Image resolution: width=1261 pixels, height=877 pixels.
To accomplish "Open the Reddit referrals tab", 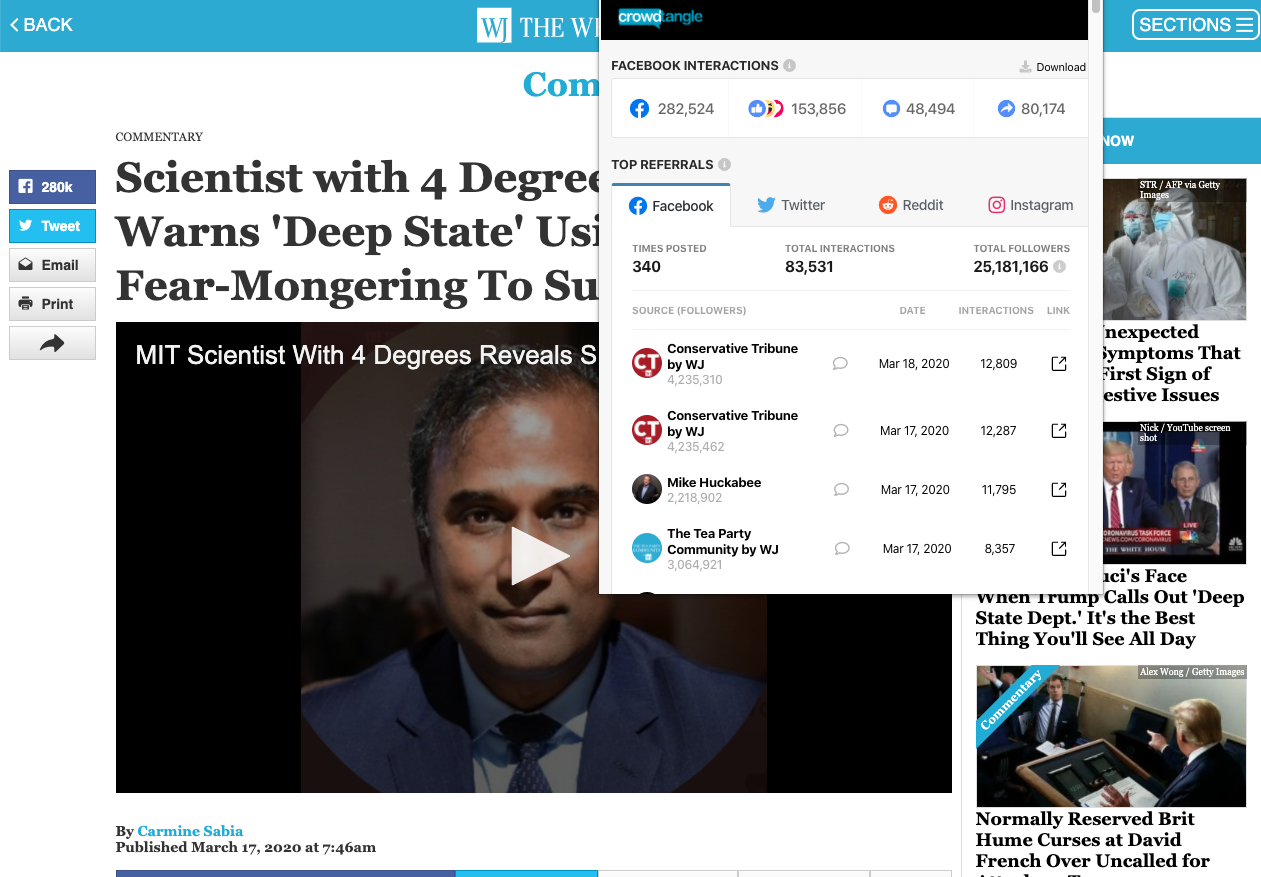I will tap(910, 205).
